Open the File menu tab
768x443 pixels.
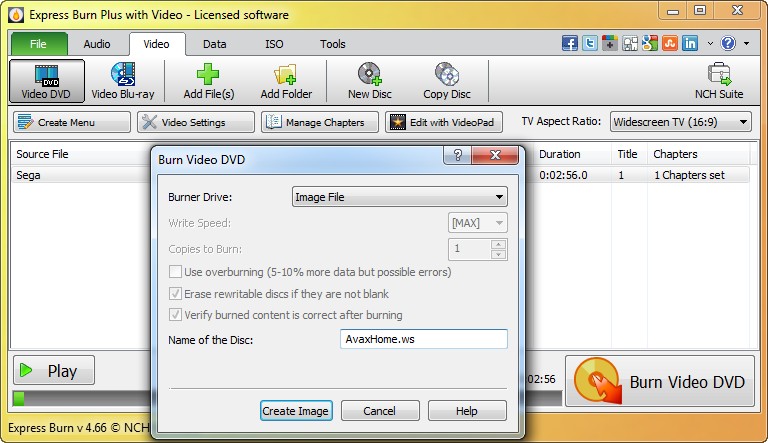pyautogui.click(x=38, y=44)
